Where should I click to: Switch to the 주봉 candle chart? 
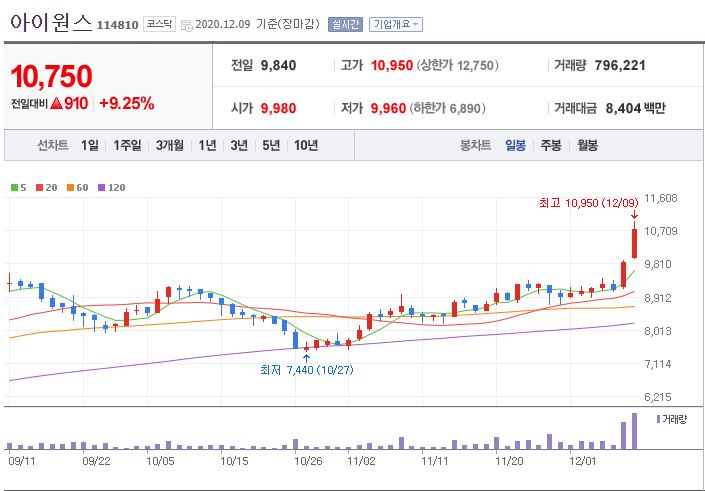(551, 145)
